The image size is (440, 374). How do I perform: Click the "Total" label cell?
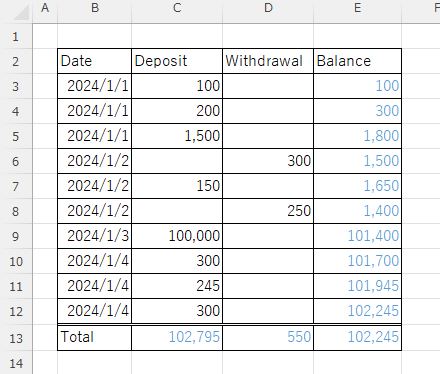click(95, 338)
